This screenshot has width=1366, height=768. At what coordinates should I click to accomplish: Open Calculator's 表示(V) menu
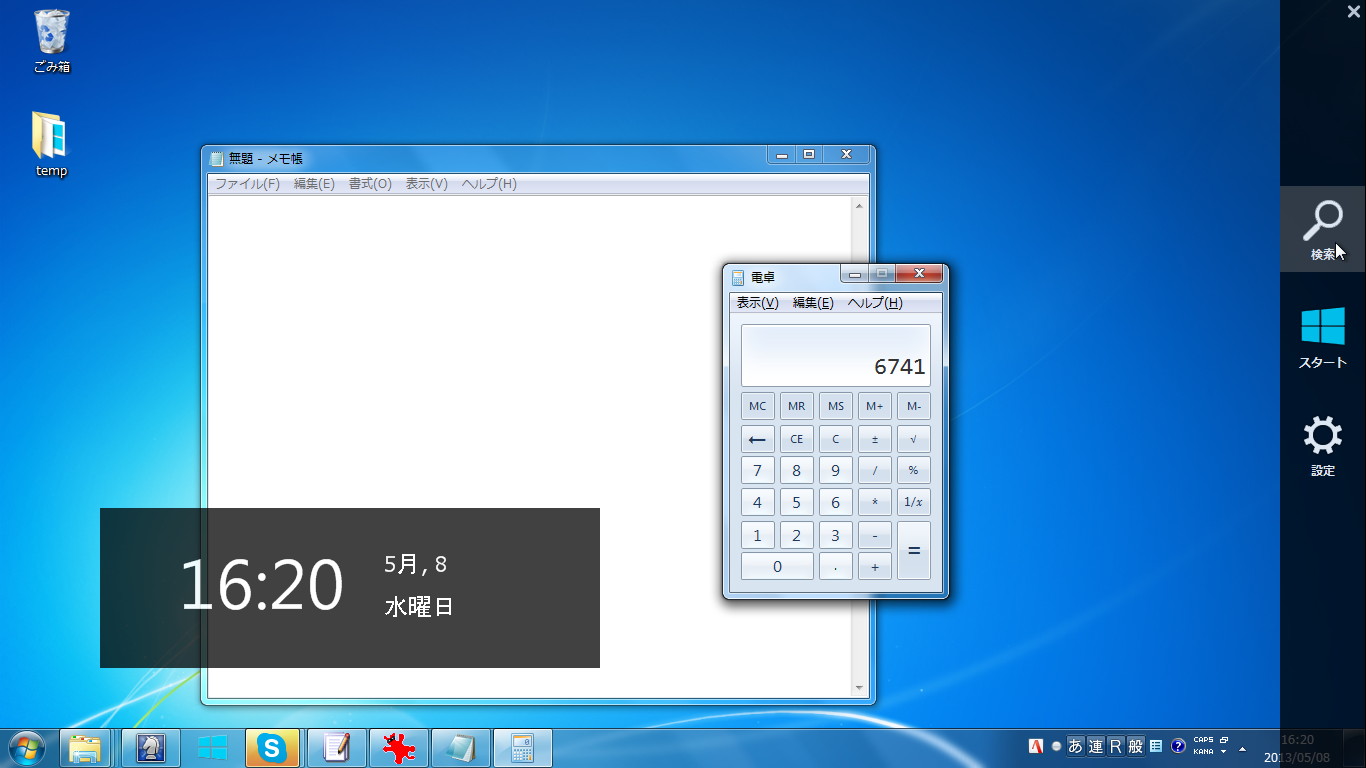coord(757,303)
